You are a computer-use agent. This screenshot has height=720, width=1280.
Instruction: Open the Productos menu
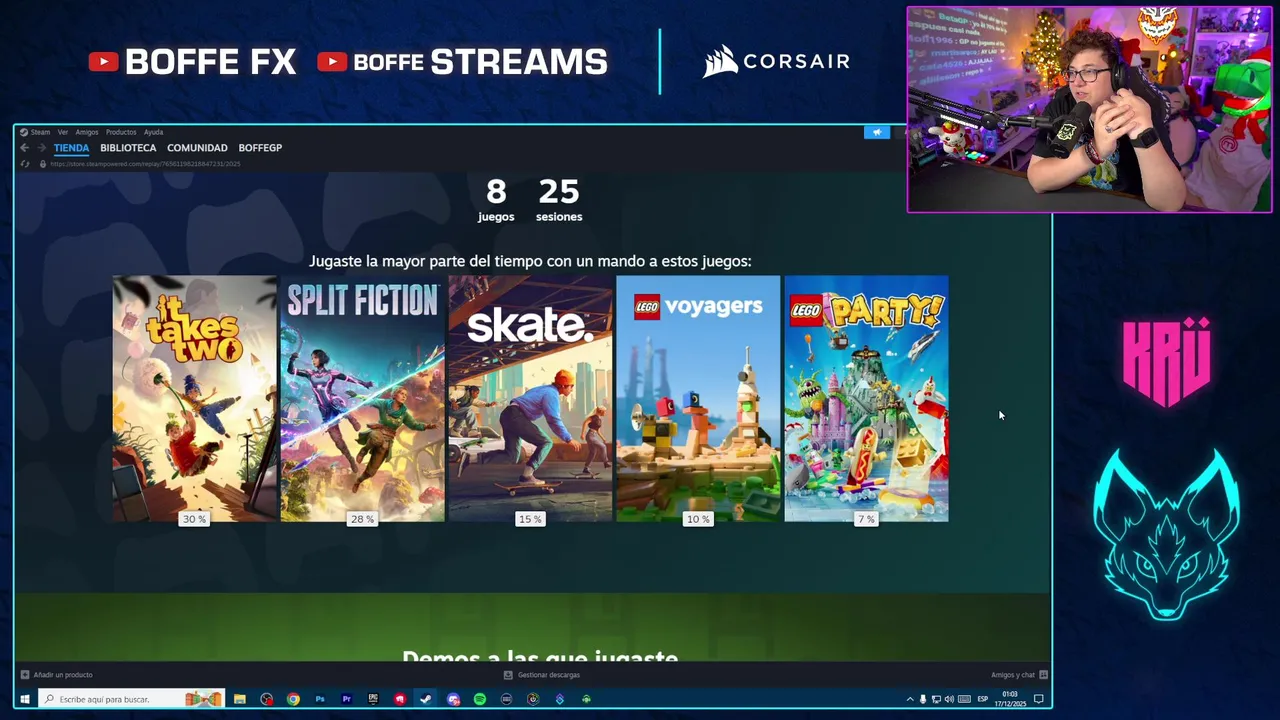[121, 132]
